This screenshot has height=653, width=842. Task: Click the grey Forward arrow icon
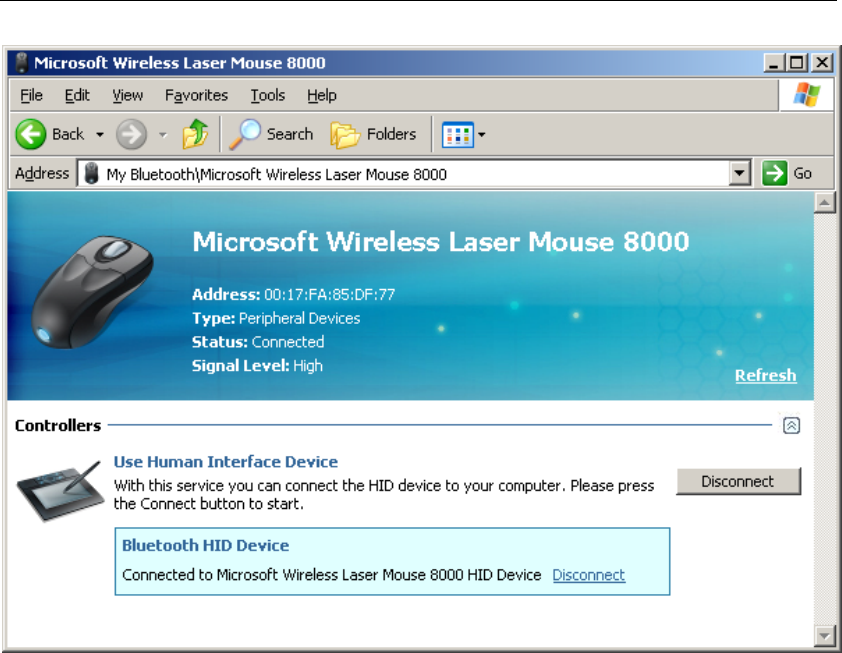tap(132, 134)
